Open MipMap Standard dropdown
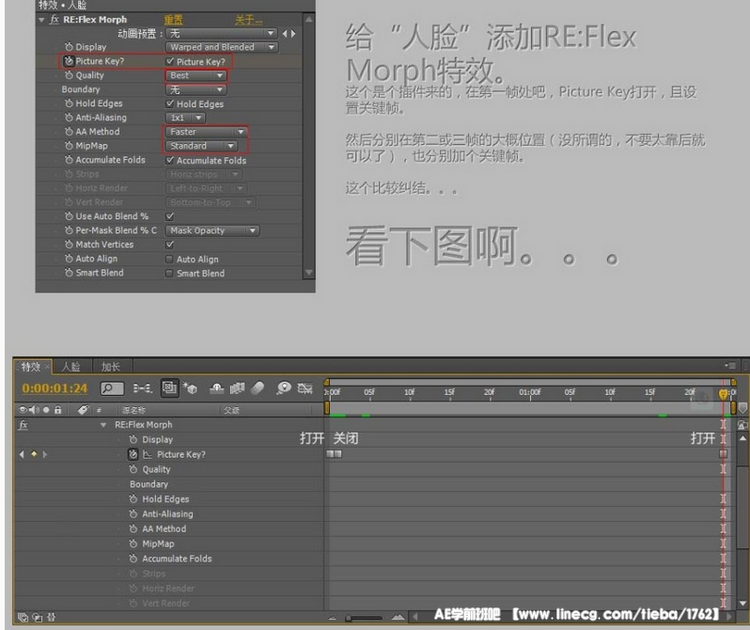The width and height of the screenshot is (750, 630). 201,145
